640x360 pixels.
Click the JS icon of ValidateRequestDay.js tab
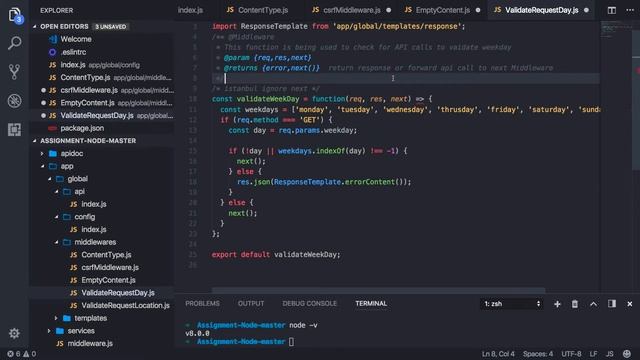(x=497, y=10)
